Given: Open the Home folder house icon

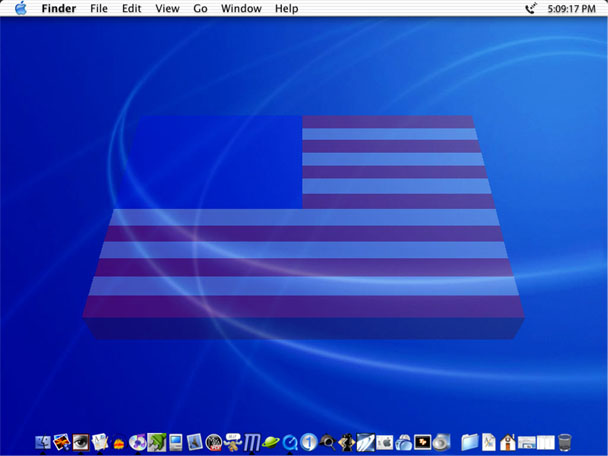Looking at the screenshot, I should [508, 442].
